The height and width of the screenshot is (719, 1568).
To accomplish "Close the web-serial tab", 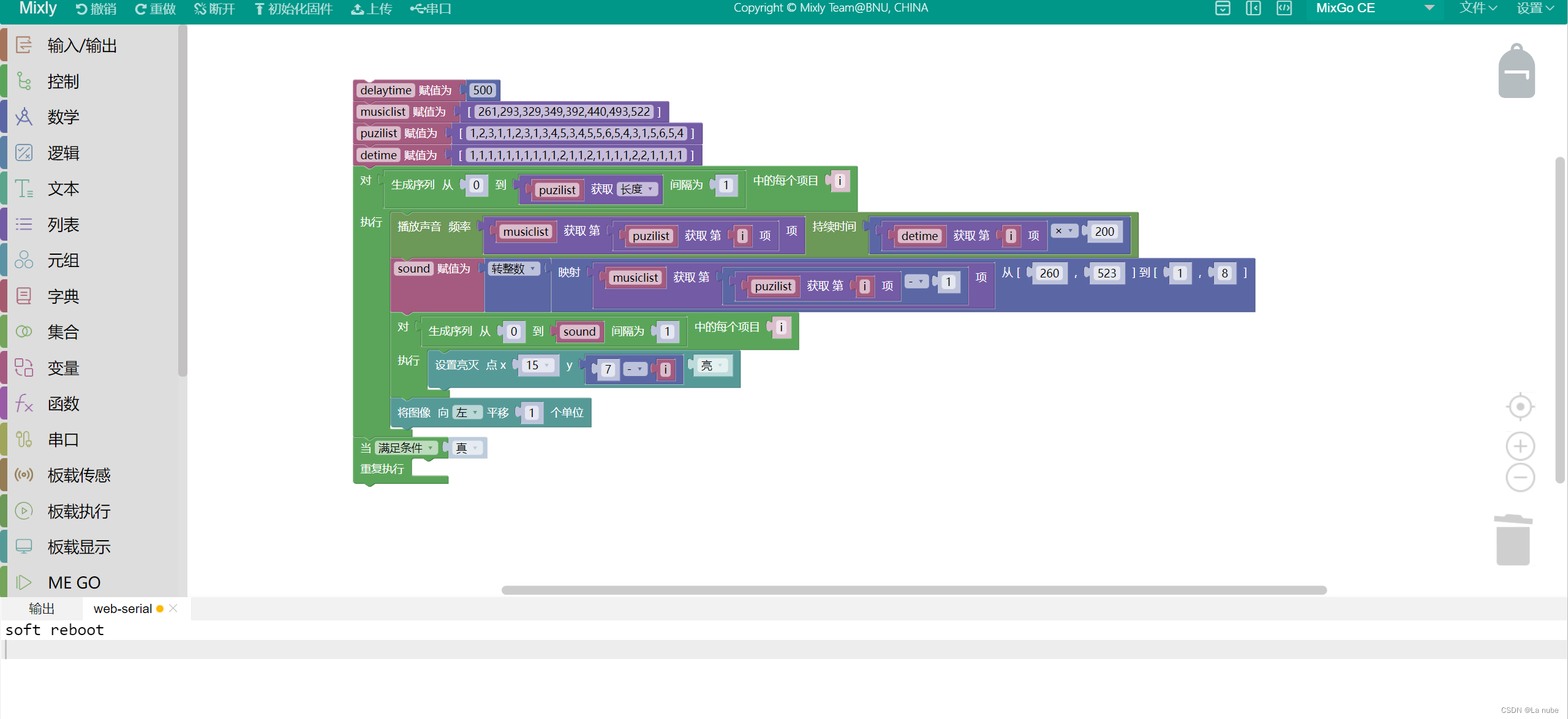I will tap(173, 608).
